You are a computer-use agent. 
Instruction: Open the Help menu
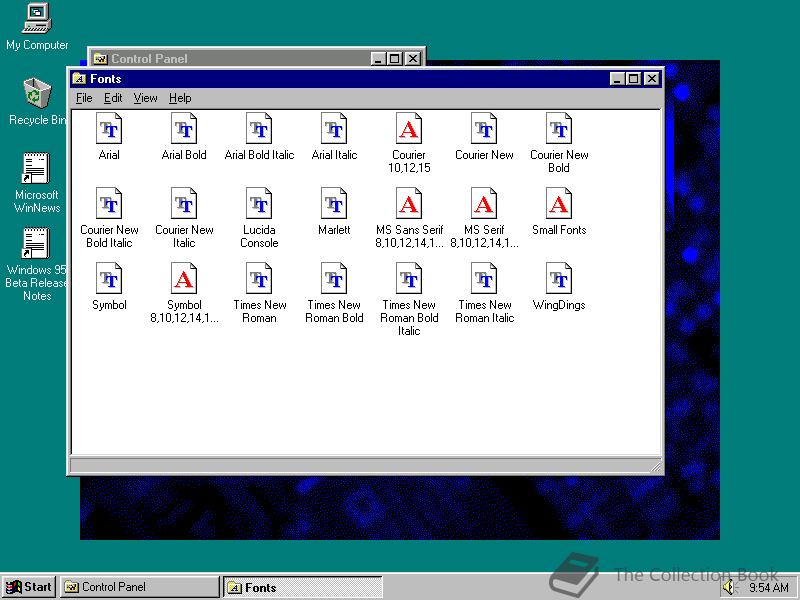pyautogui.click(x=180, y=98)
